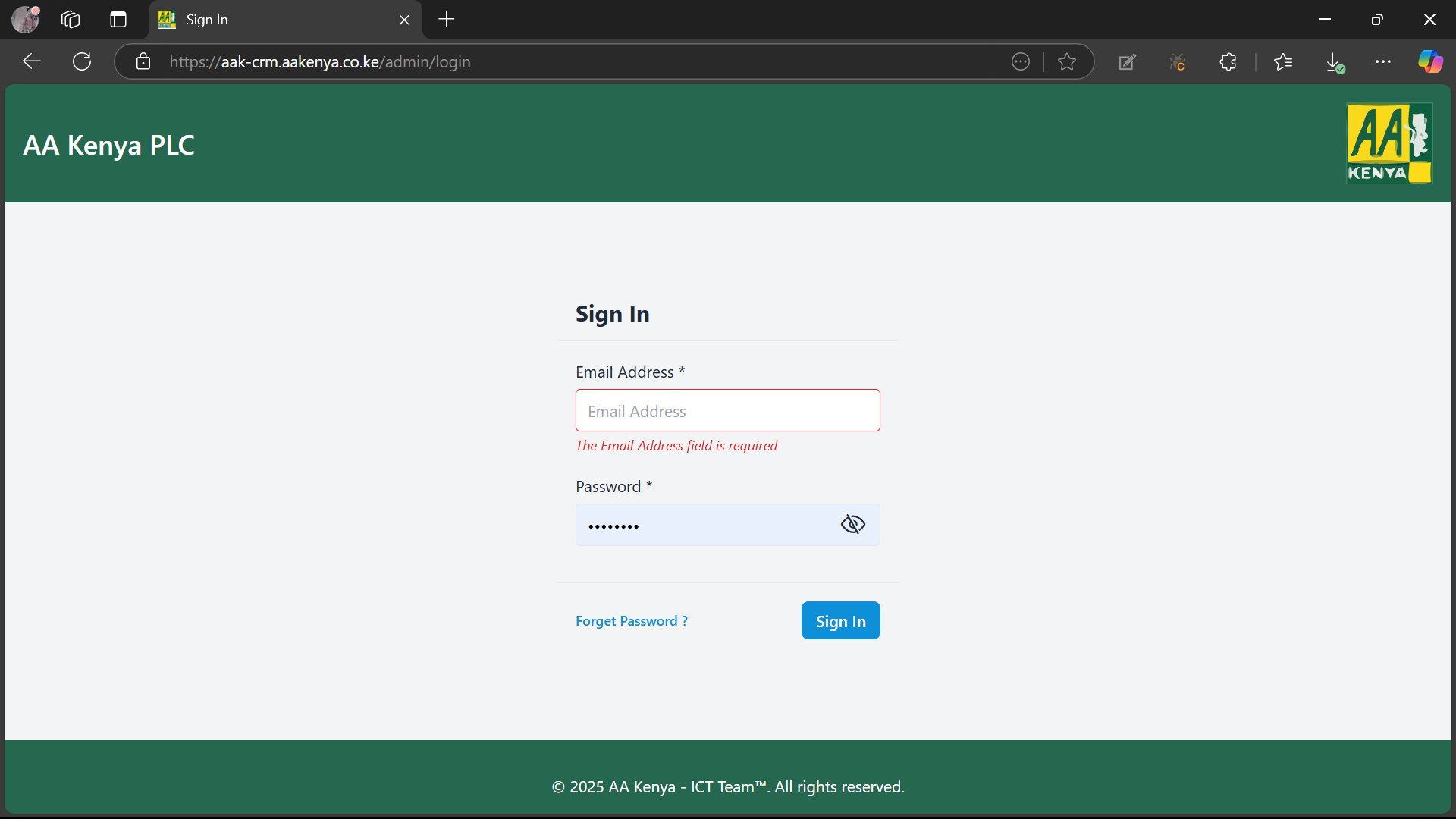
Task: Toggle password visibility eye icon
Action: click(852, 525)
